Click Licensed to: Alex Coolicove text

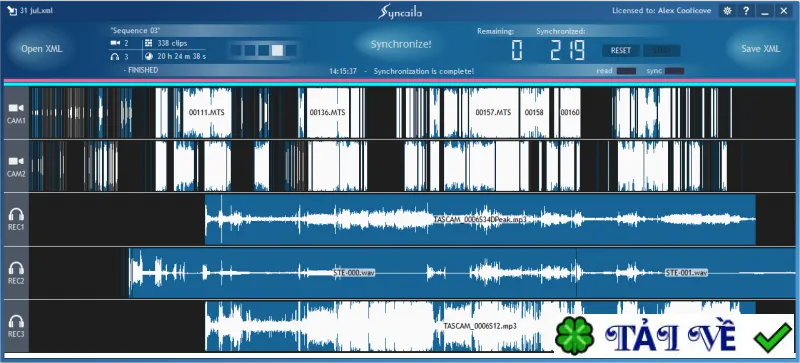662,11
